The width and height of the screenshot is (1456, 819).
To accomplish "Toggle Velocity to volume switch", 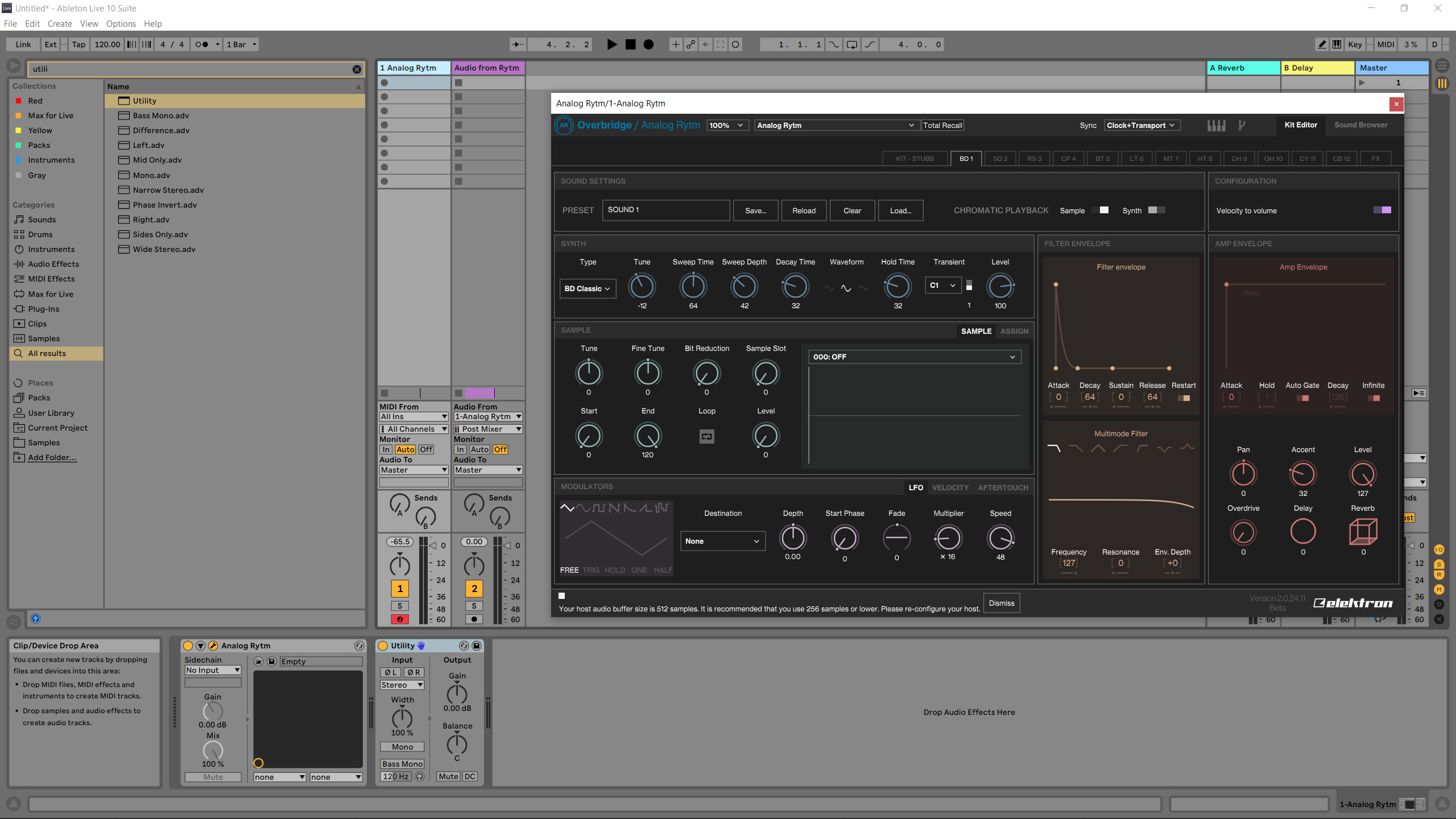I will click(1381, 210).
